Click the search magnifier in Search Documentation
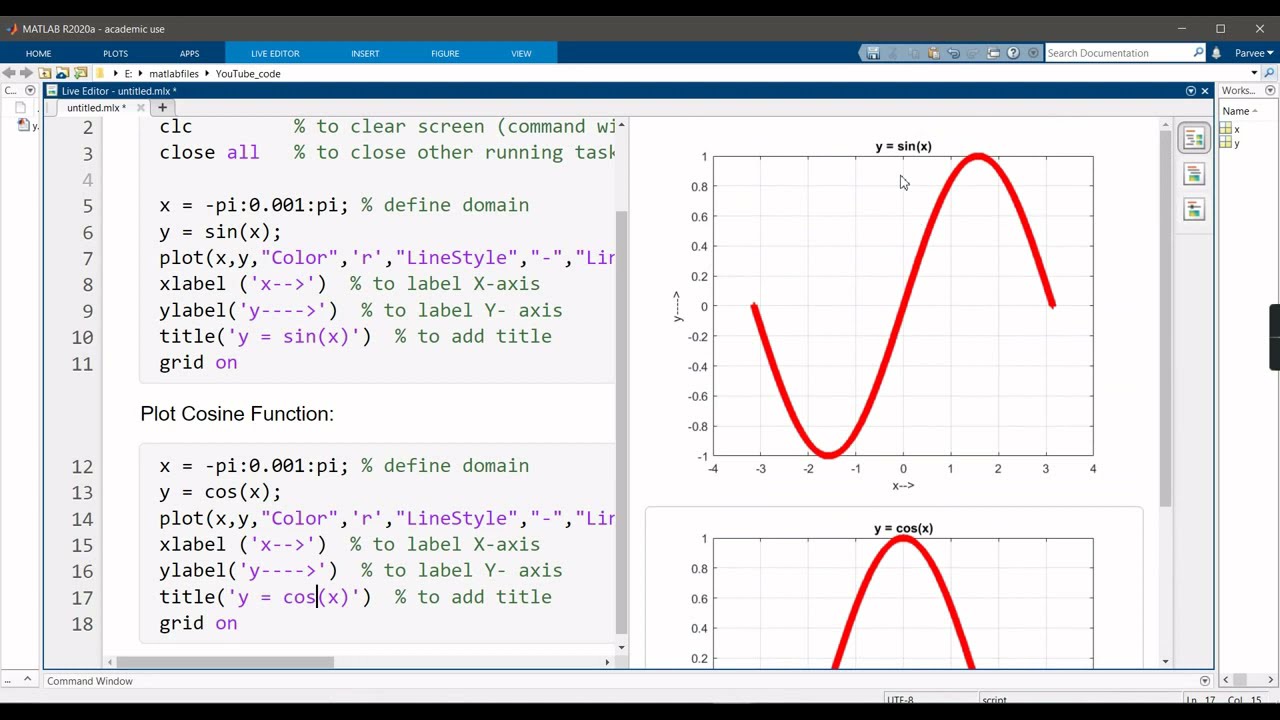 (x=1198, y=53)
